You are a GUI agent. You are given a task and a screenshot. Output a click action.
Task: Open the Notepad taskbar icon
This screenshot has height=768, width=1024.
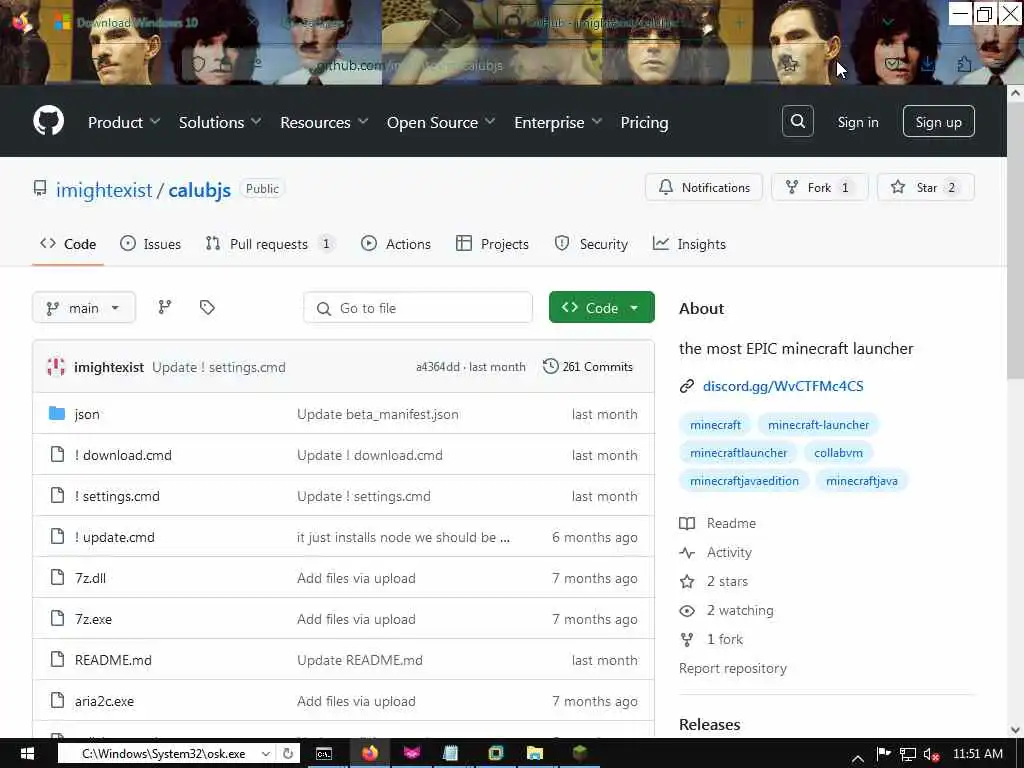(x=451, y=753)
